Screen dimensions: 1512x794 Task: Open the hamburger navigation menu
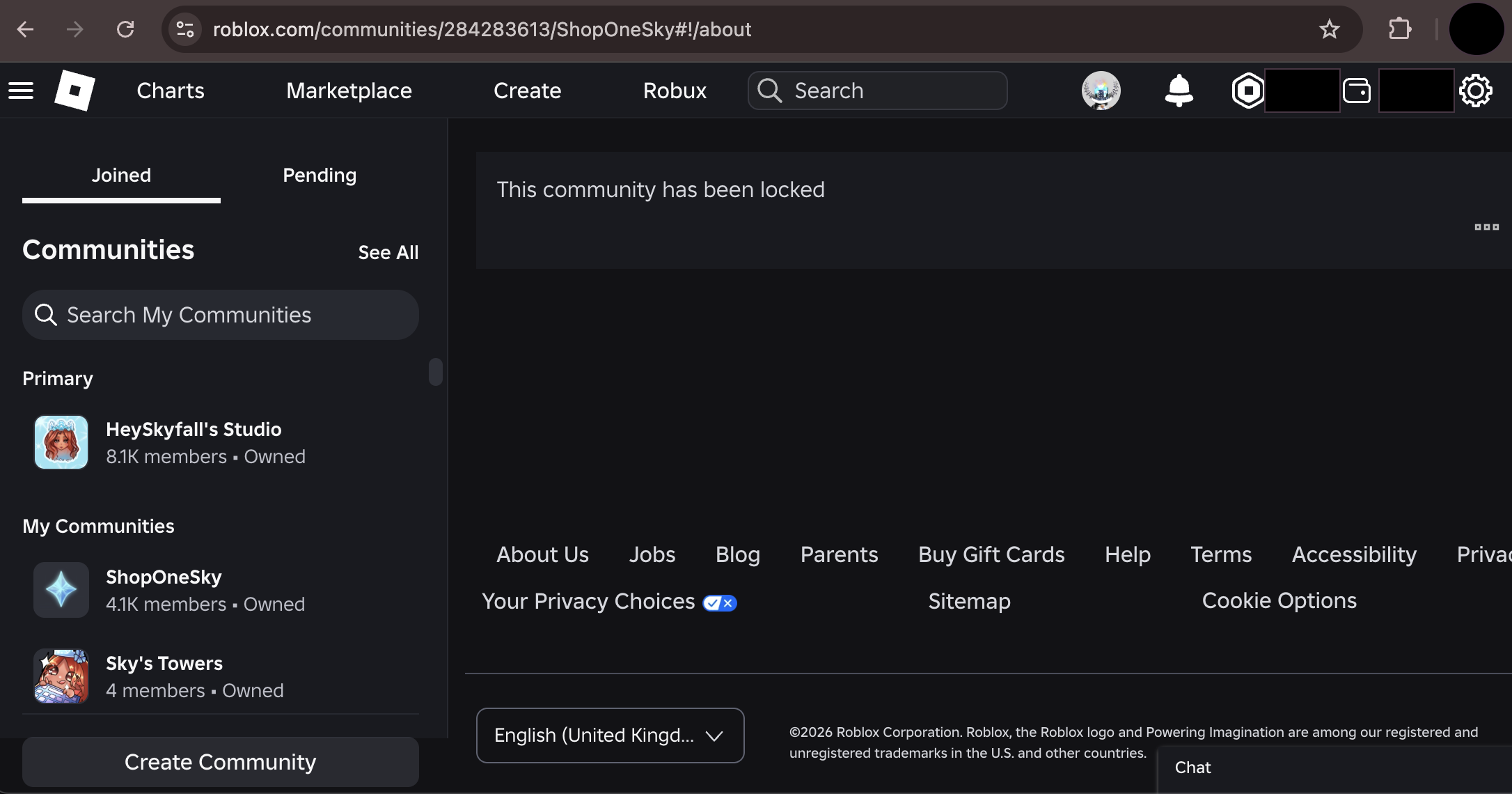[21, 91]
